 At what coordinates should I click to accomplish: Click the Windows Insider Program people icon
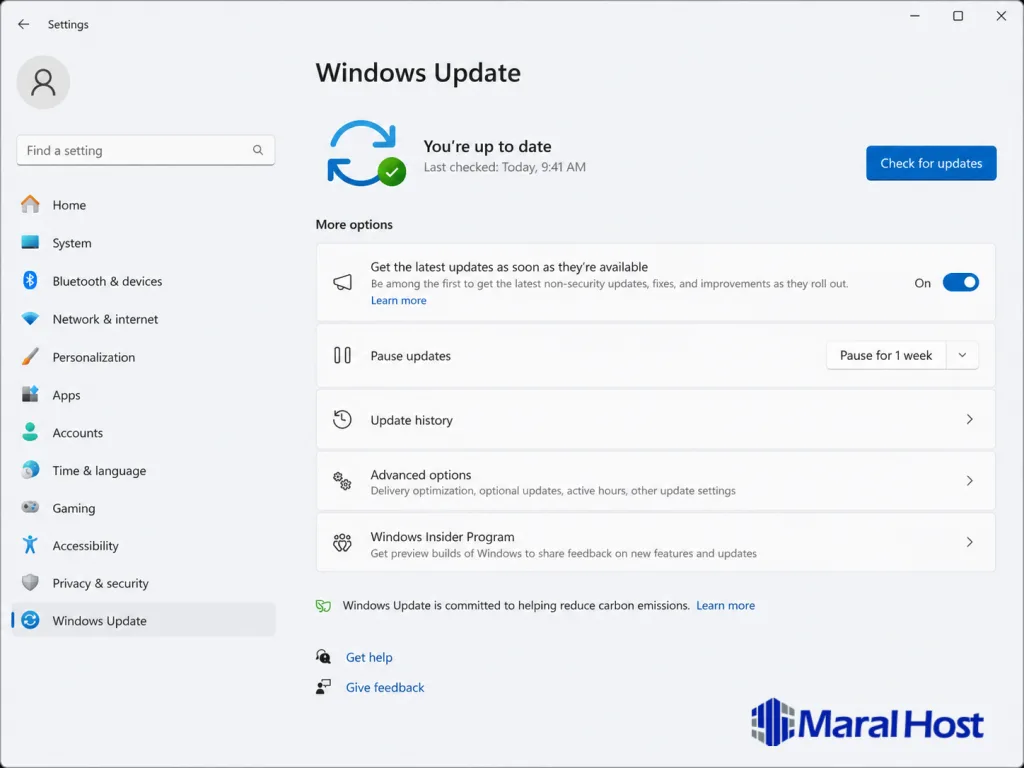(342, 543)
